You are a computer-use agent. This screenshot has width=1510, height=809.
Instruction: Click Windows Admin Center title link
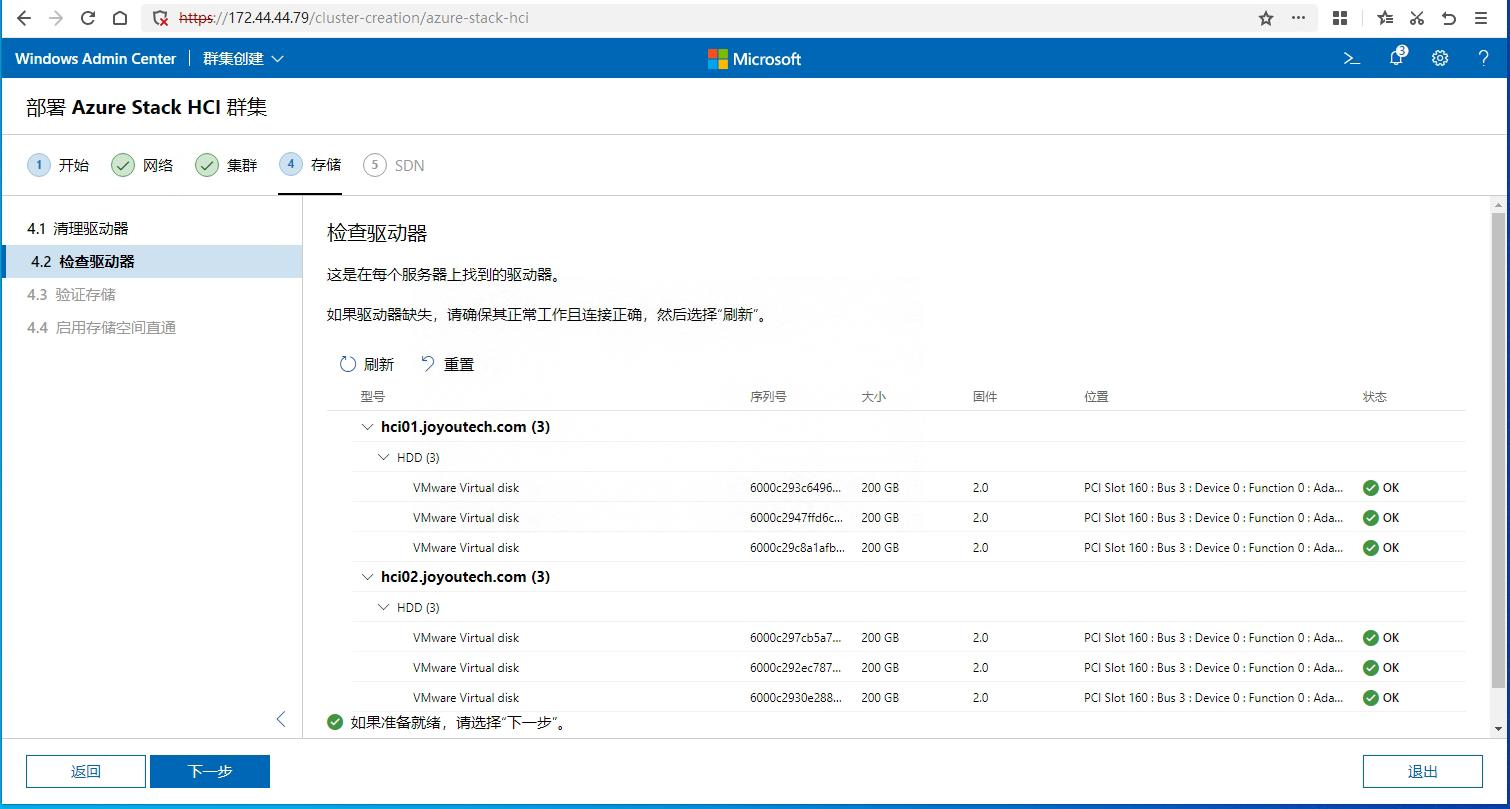point(95,59)
